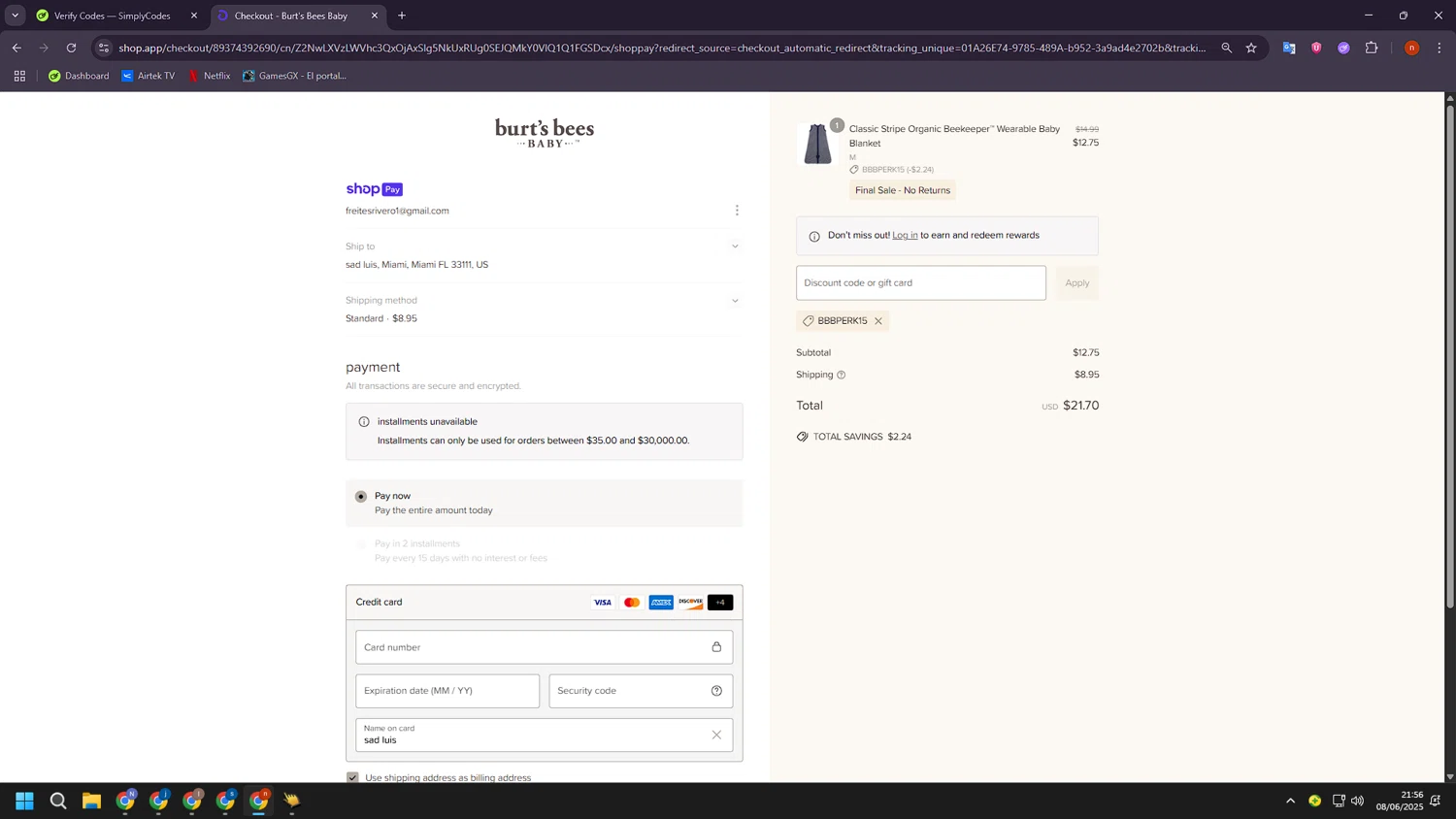
Task: Reload the page
Action: 71,48
